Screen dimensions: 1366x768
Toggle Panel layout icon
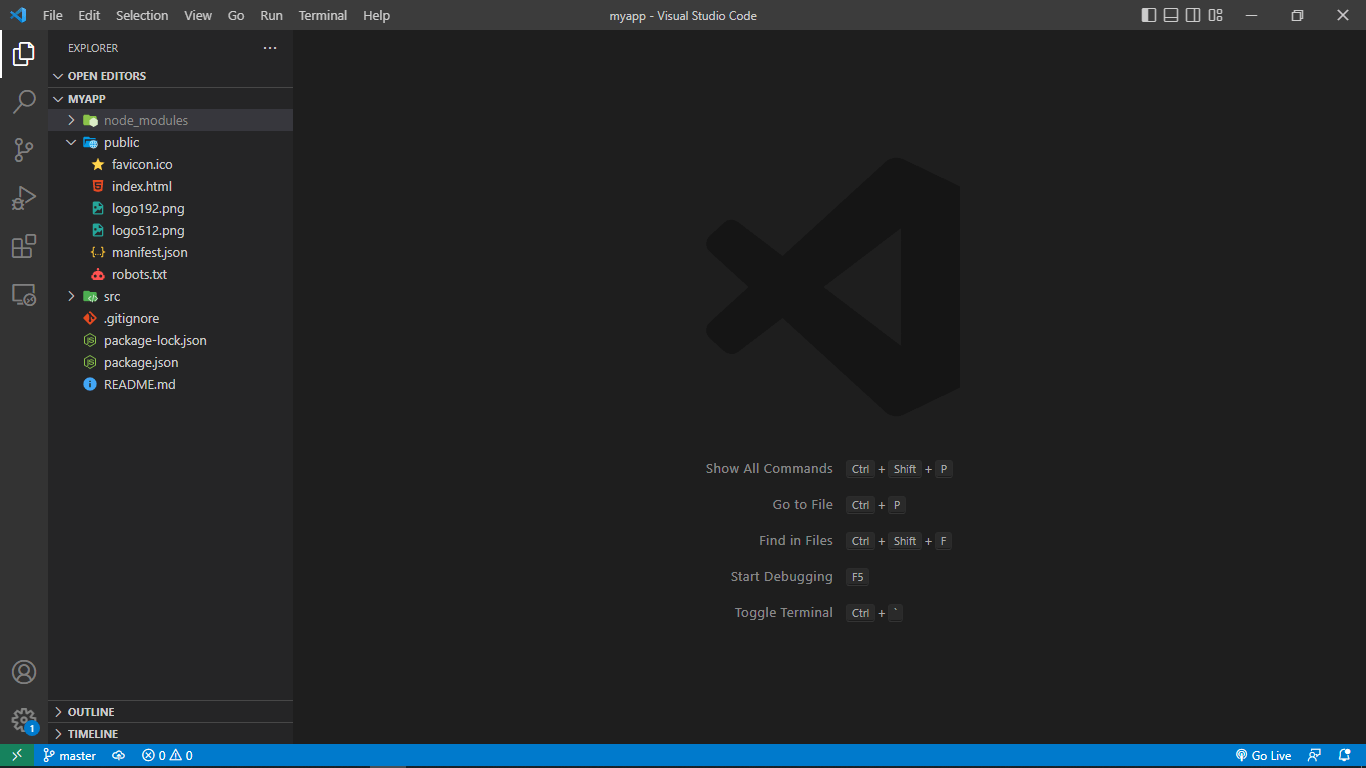point(1171,15)
